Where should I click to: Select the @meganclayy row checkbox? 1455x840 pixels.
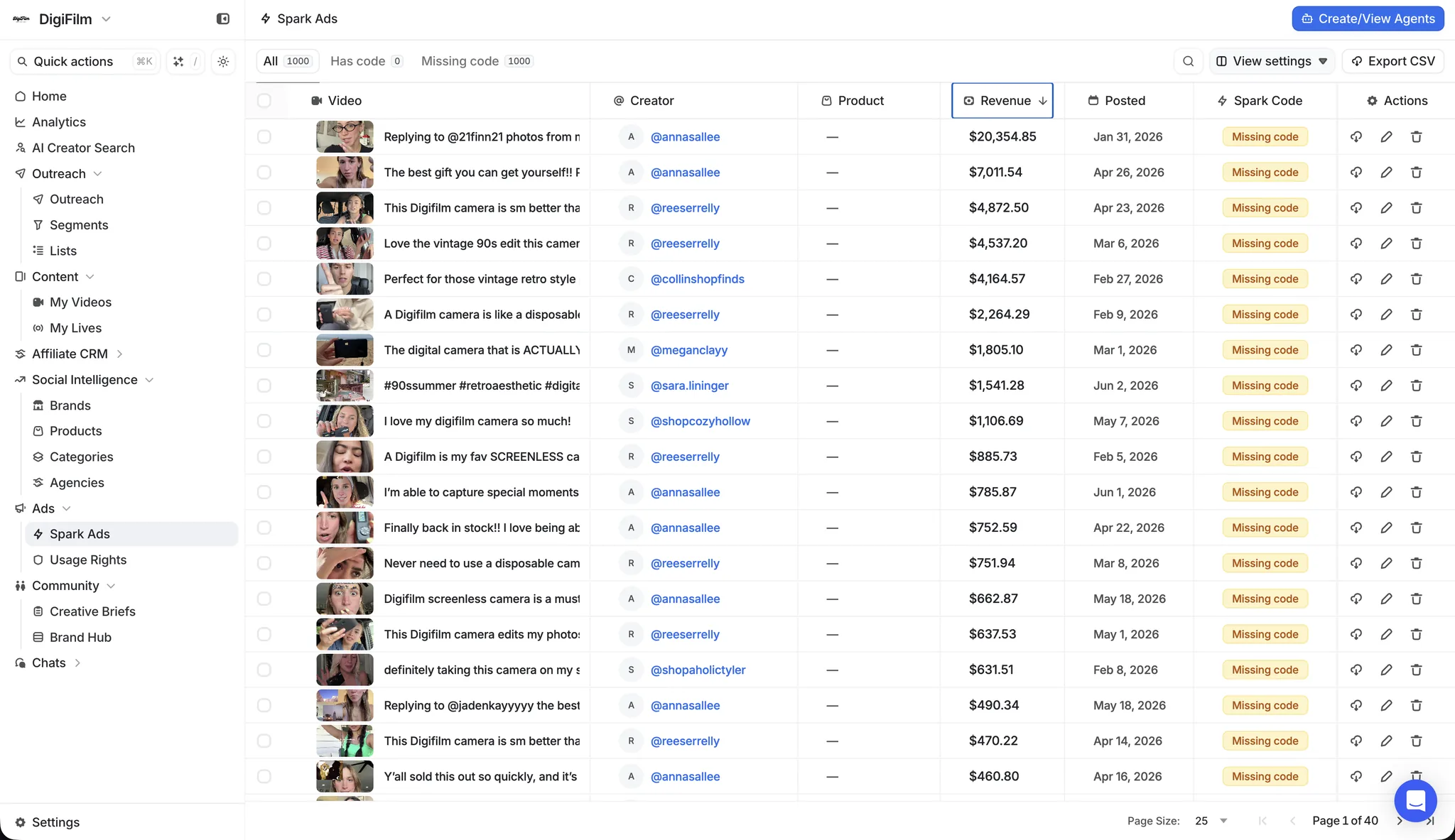pyautogui.click(x=264, y=350)
